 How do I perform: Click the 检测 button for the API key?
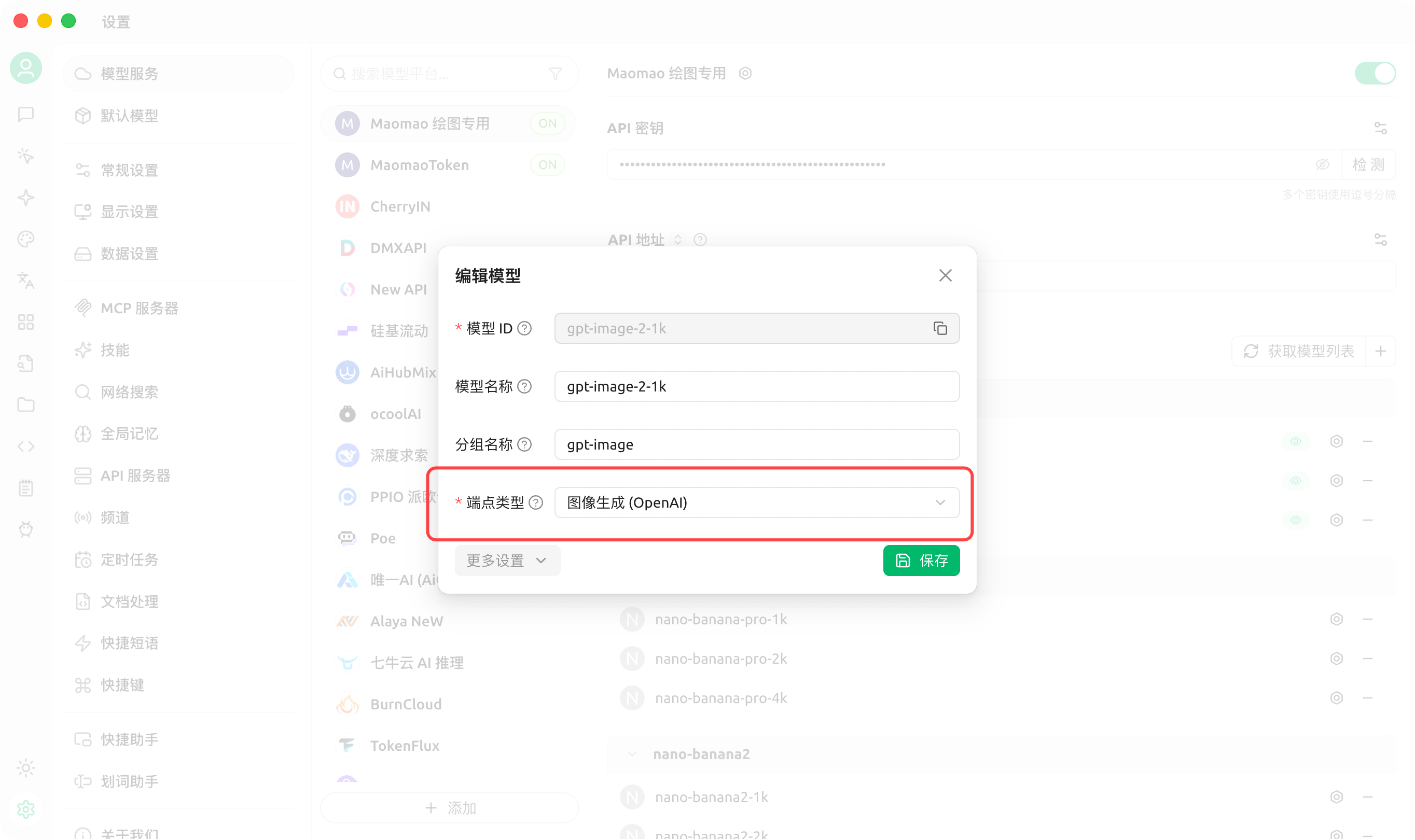[x=1368, y=164]
